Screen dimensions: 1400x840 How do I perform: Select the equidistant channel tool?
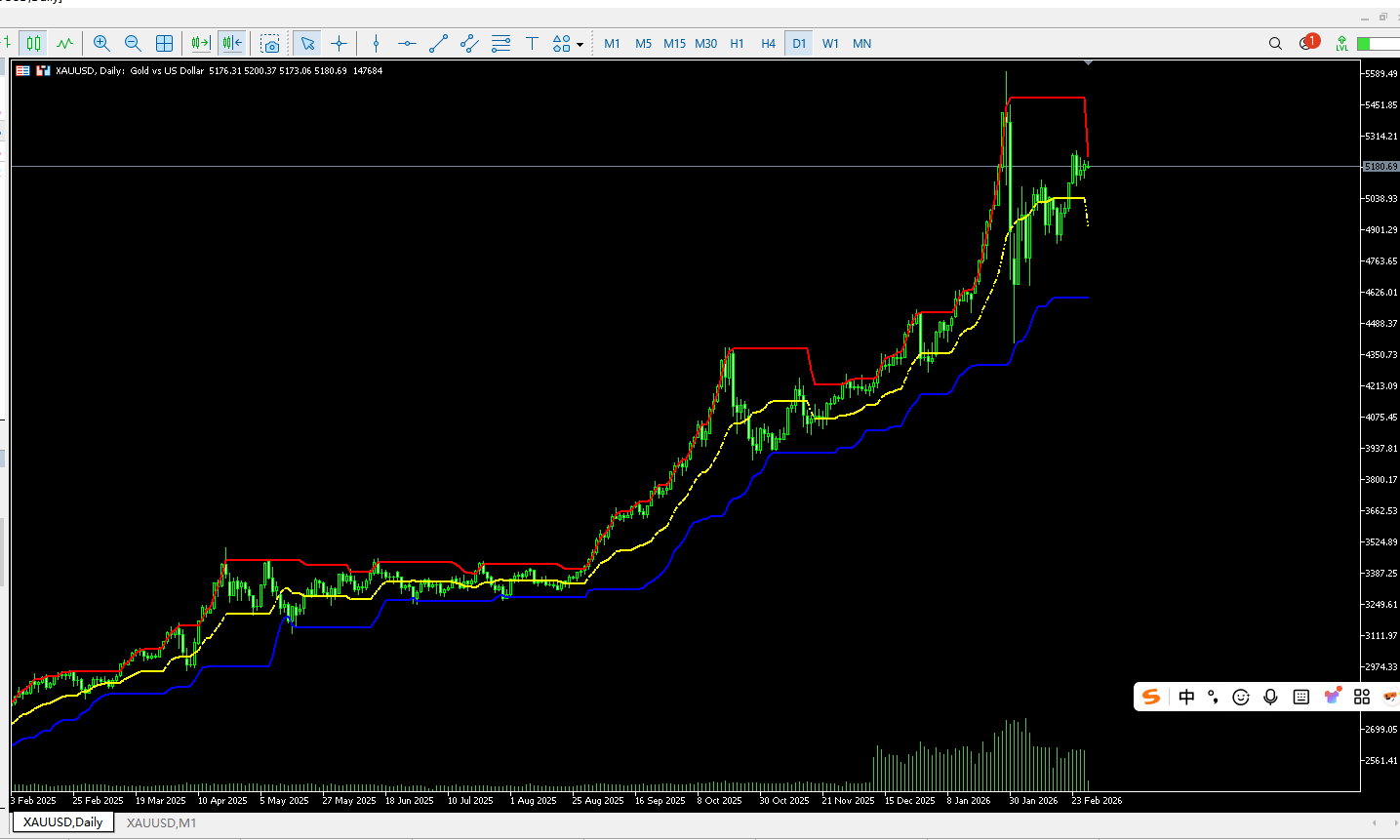[x=469, y=43]
